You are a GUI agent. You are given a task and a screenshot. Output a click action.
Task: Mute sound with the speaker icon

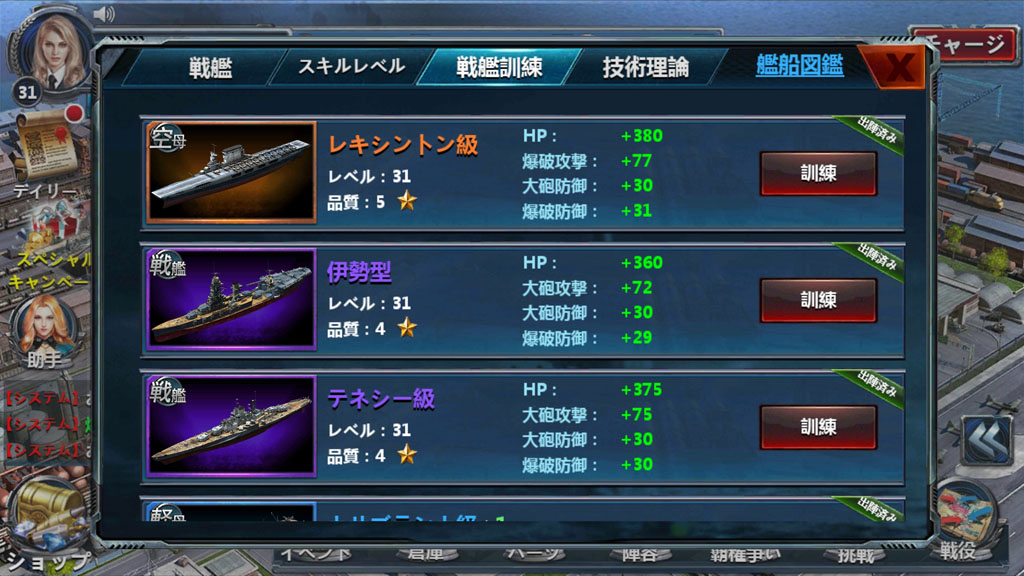(x=104, y=14)
